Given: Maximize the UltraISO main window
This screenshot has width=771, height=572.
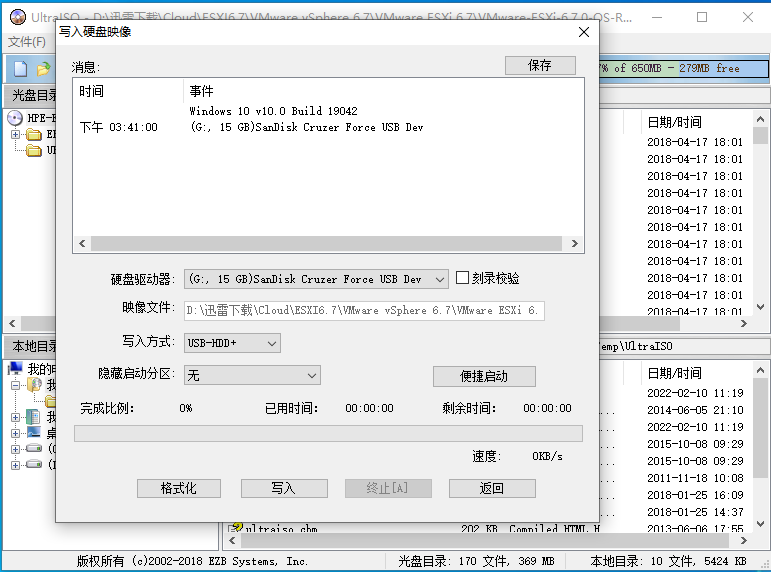Looking at the screenshot, I should [702, 17].
